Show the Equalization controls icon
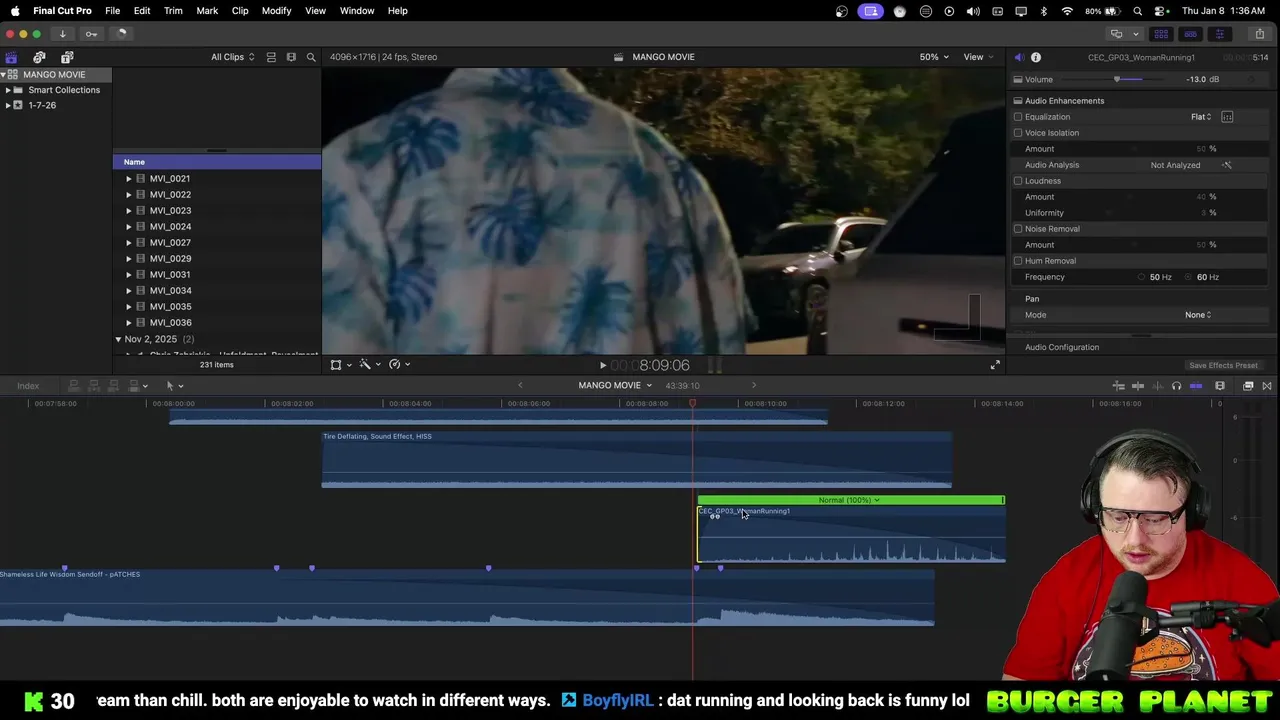1280x720 pixels. click(x=1227, y=117)
